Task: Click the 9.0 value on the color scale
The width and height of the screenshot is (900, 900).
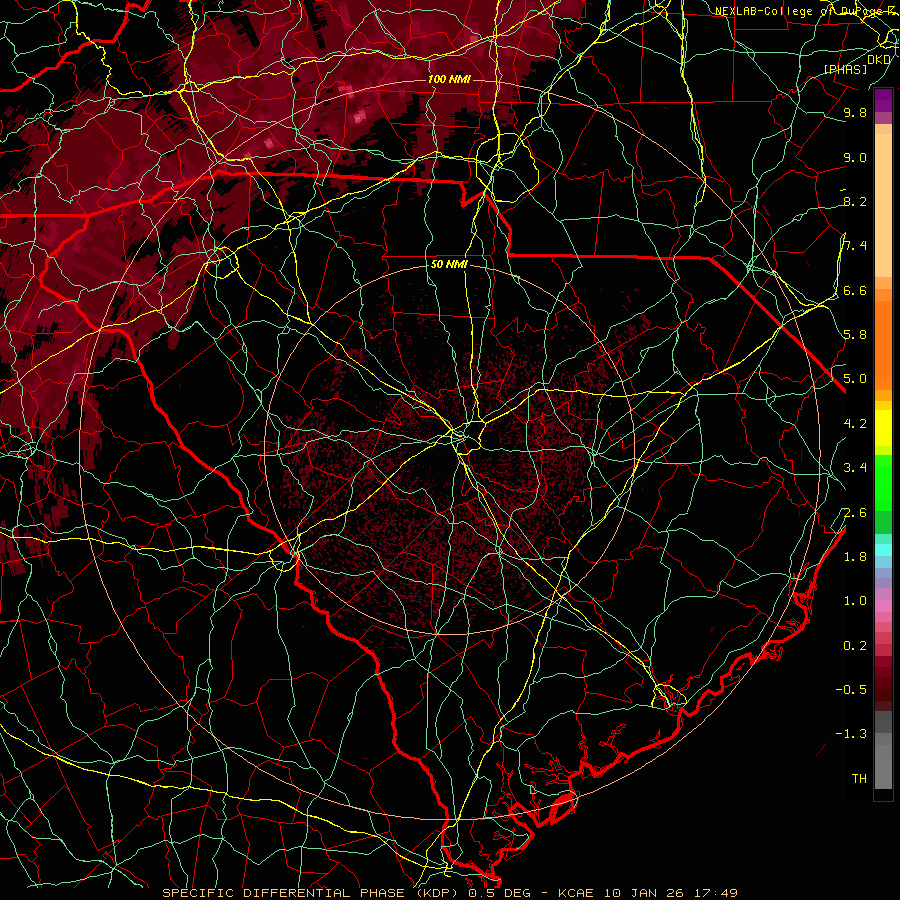Action: pos(855,158)
